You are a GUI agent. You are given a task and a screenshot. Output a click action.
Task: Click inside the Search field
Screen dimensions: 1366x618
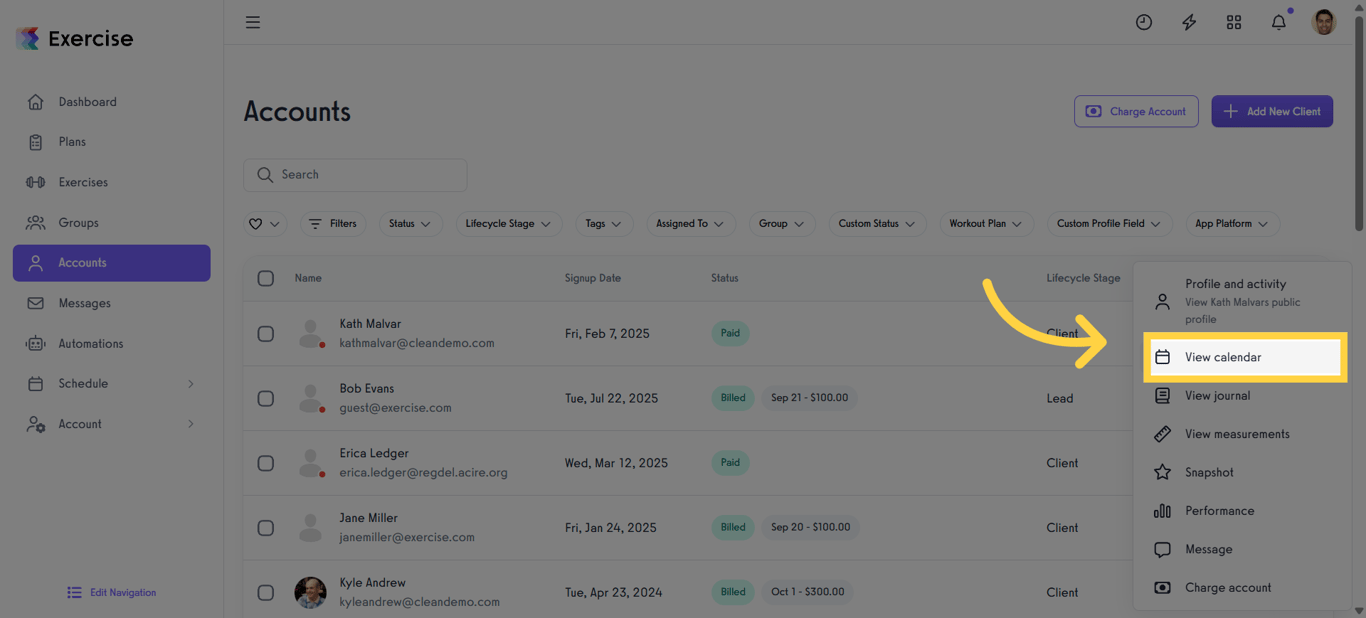[x=355, y=174]
